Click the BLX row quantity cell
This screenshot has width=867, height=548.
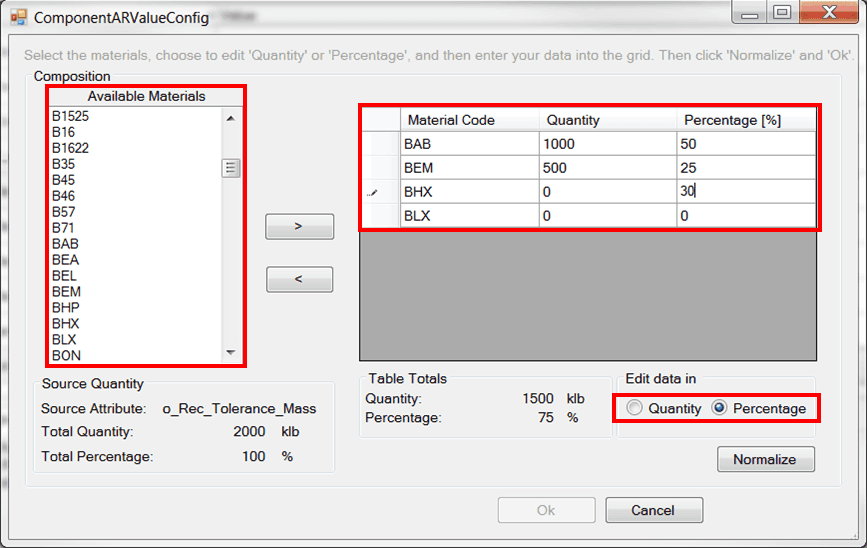[x=608, y=216]
